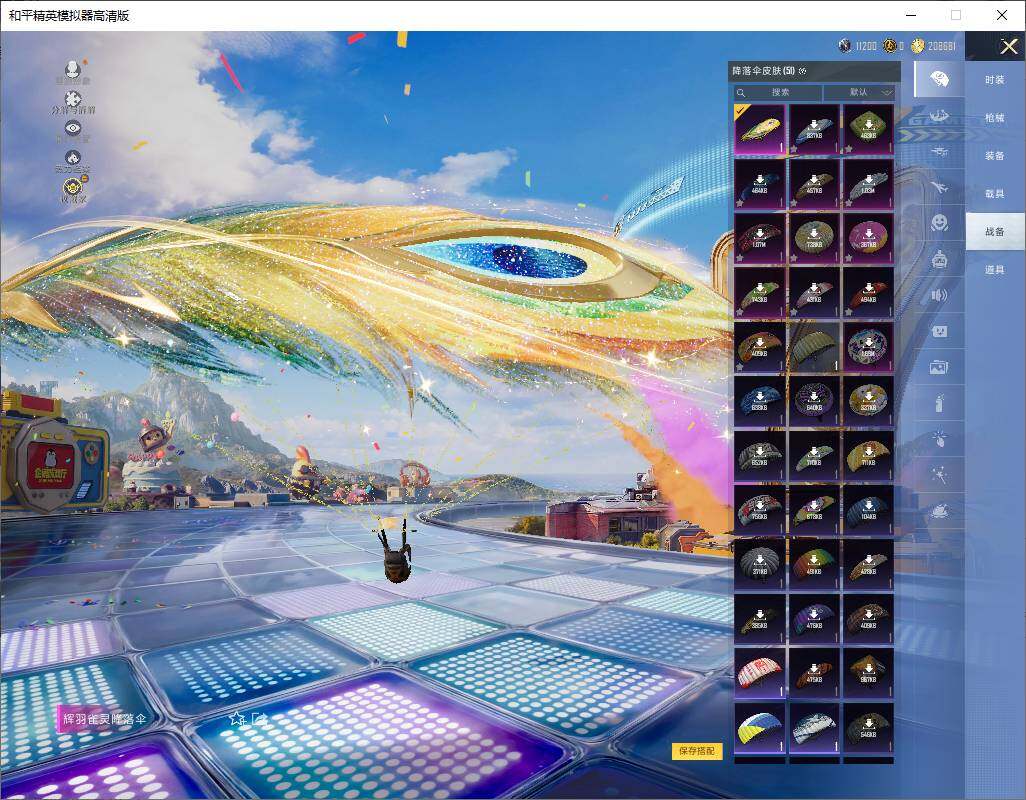
Task: Open the sparkling grenade category icon
Action: click(939, 438)
